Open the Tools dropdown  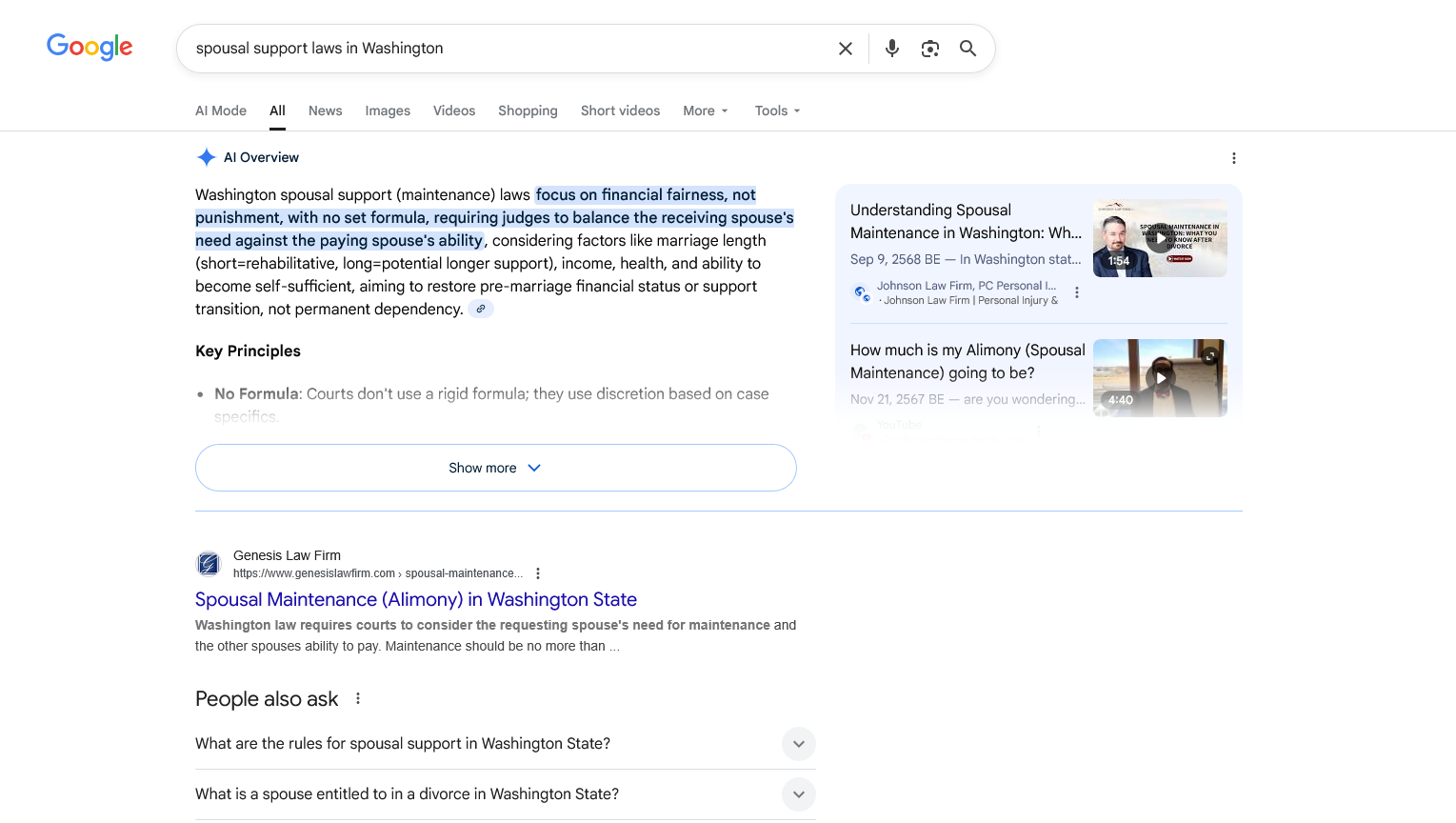point(776,110)
